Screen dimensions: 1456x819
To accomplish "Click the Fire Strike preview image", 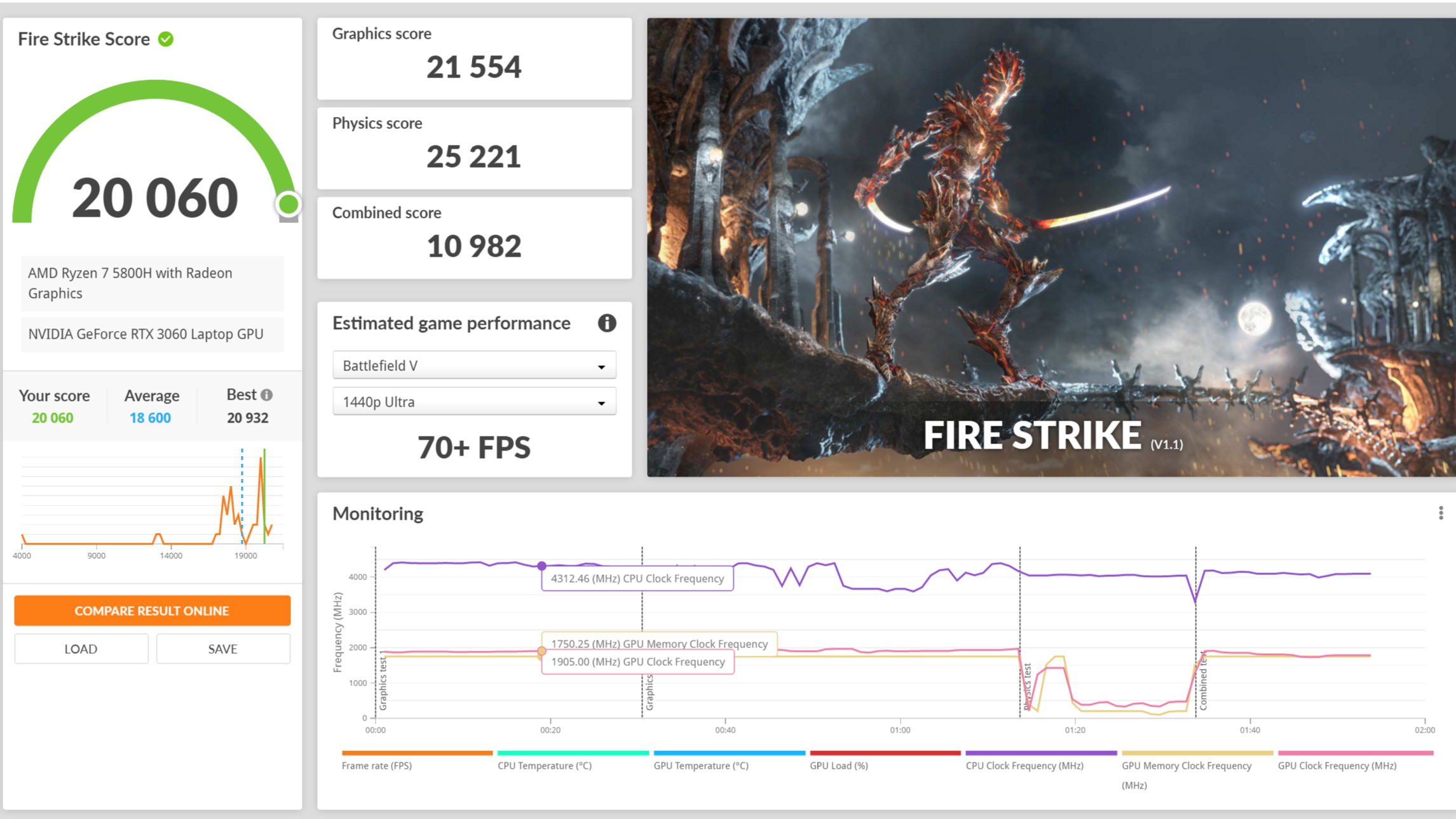I will (1051, 247).
